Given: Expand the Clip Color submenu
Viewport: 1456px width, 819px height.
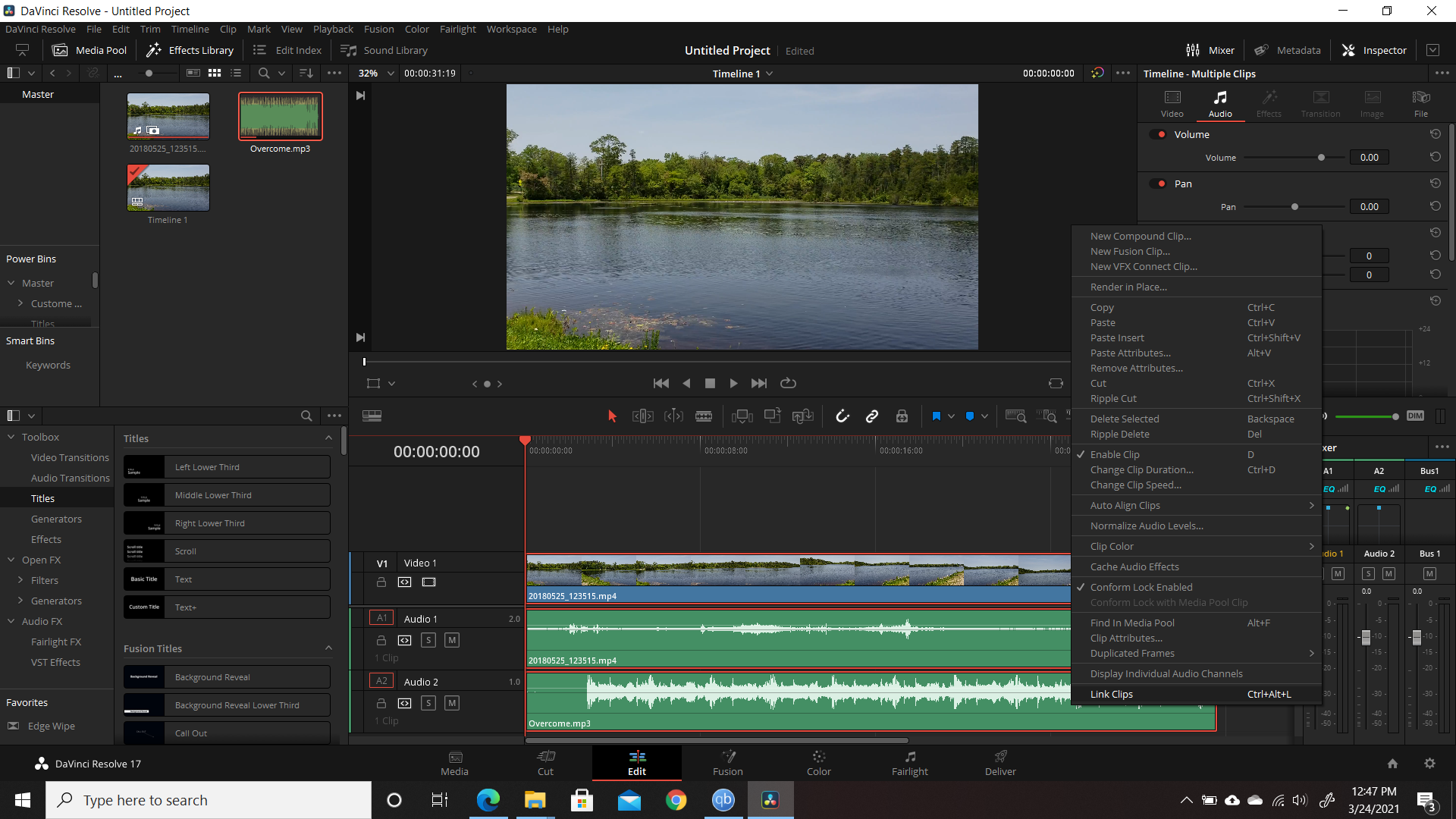Looking at the screenshot, I should 1196,547.
